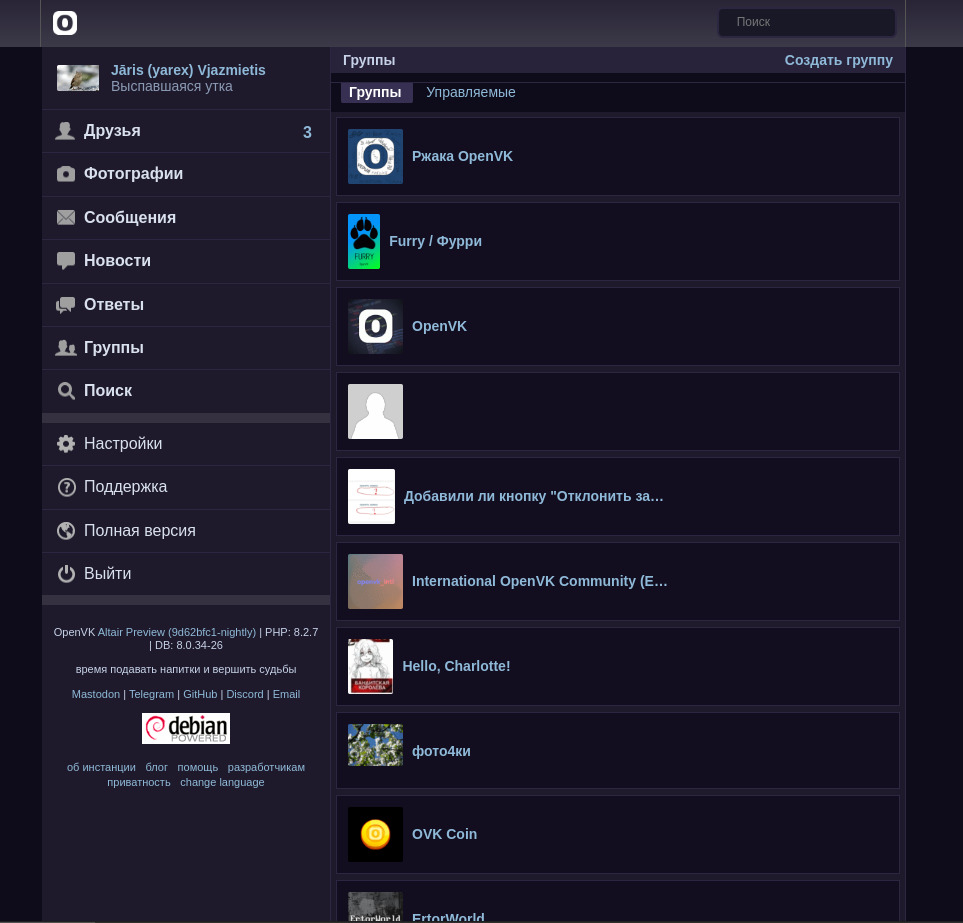Open Messages via the envelope icon
Viewport: 963px width, 923px height.
point(66,218)
